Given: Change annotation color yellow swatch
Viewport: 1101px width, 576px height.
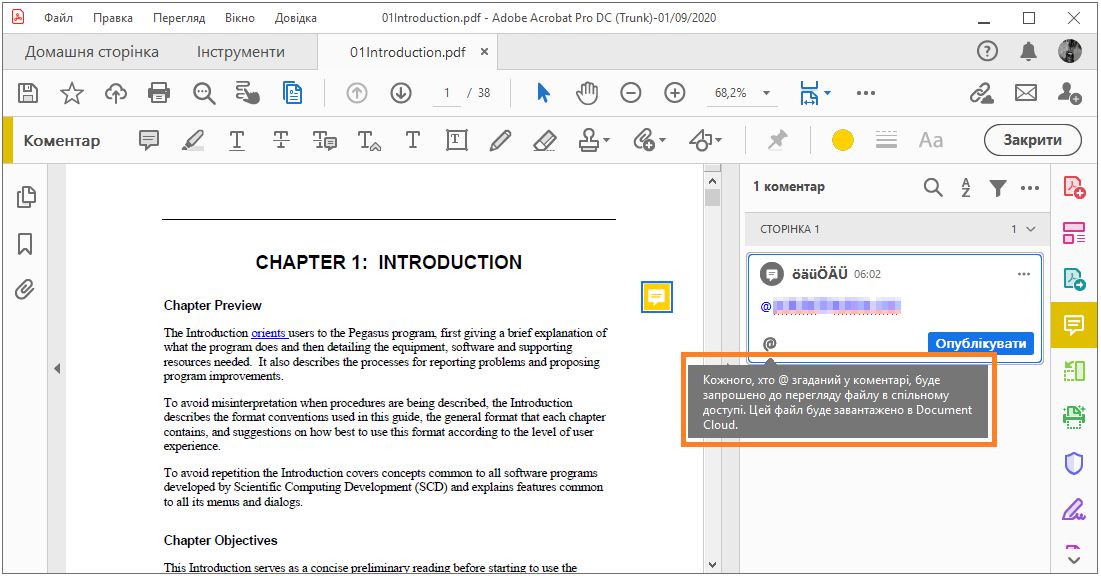Looking at the screenshot, I should 843,140.
